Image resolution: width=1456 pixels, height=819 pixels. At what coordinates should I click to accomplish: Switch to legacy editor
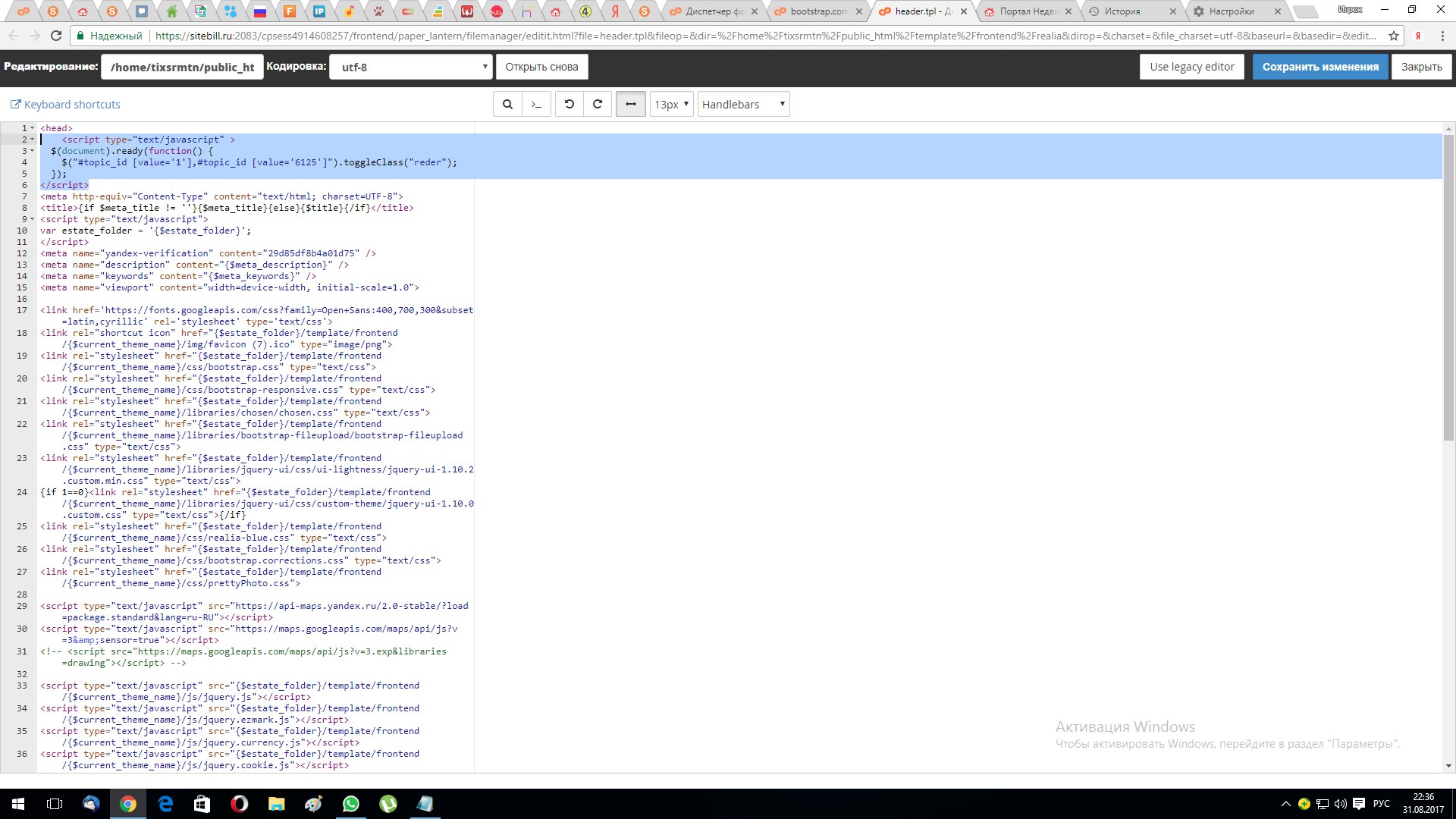pos(1192,67)
